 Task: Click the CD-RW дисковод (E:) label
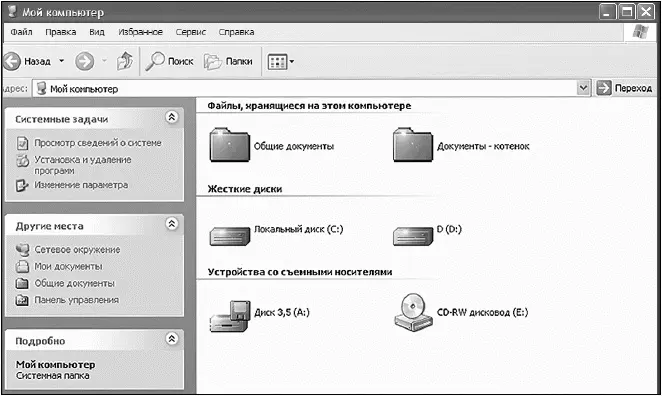(482, 312)
